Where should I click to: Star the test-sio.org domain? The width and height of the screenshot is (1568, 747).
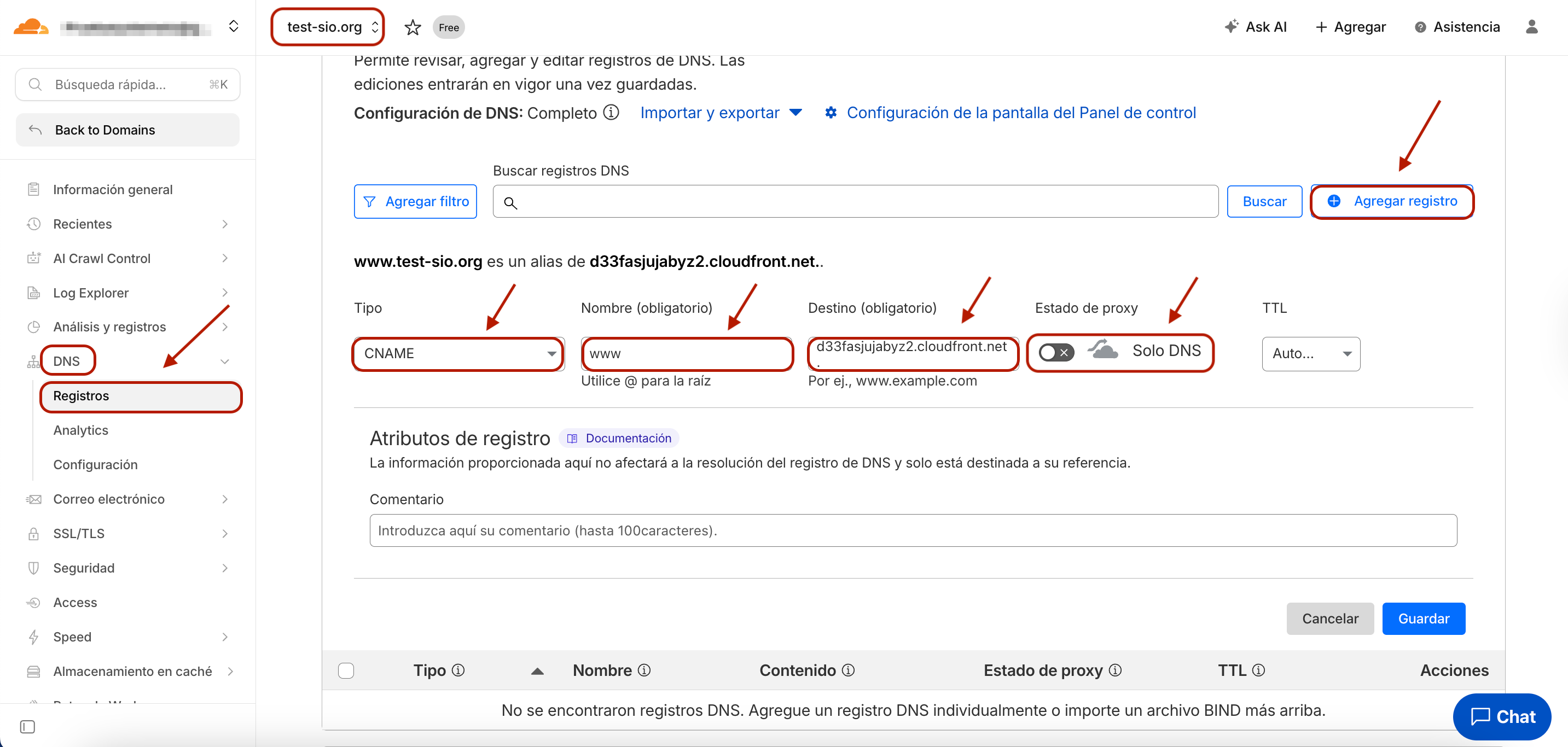(412, 27)
